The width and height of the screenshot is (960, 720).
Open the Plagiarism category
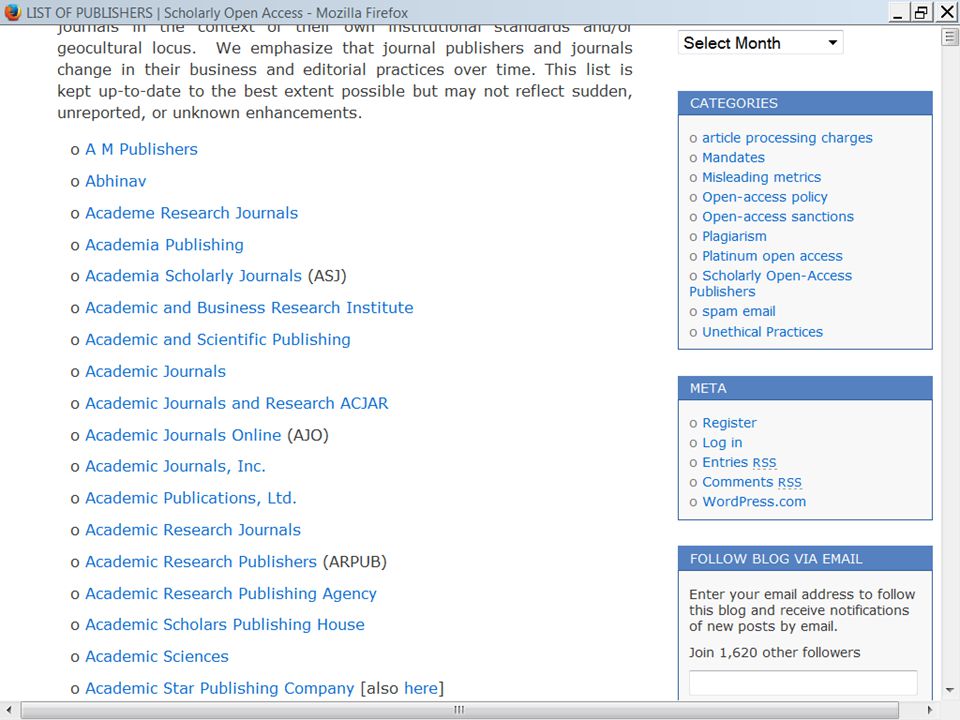[x=734, y=236]
